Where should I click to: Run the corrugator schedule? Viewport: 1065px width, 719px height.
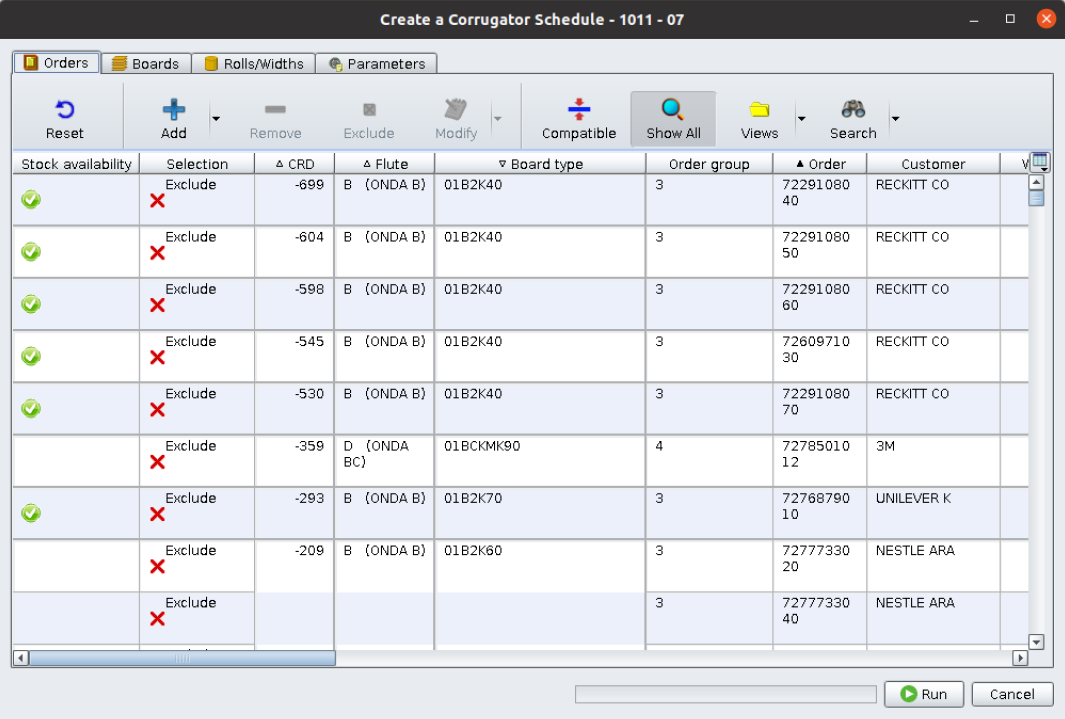[x=923, y=693]
